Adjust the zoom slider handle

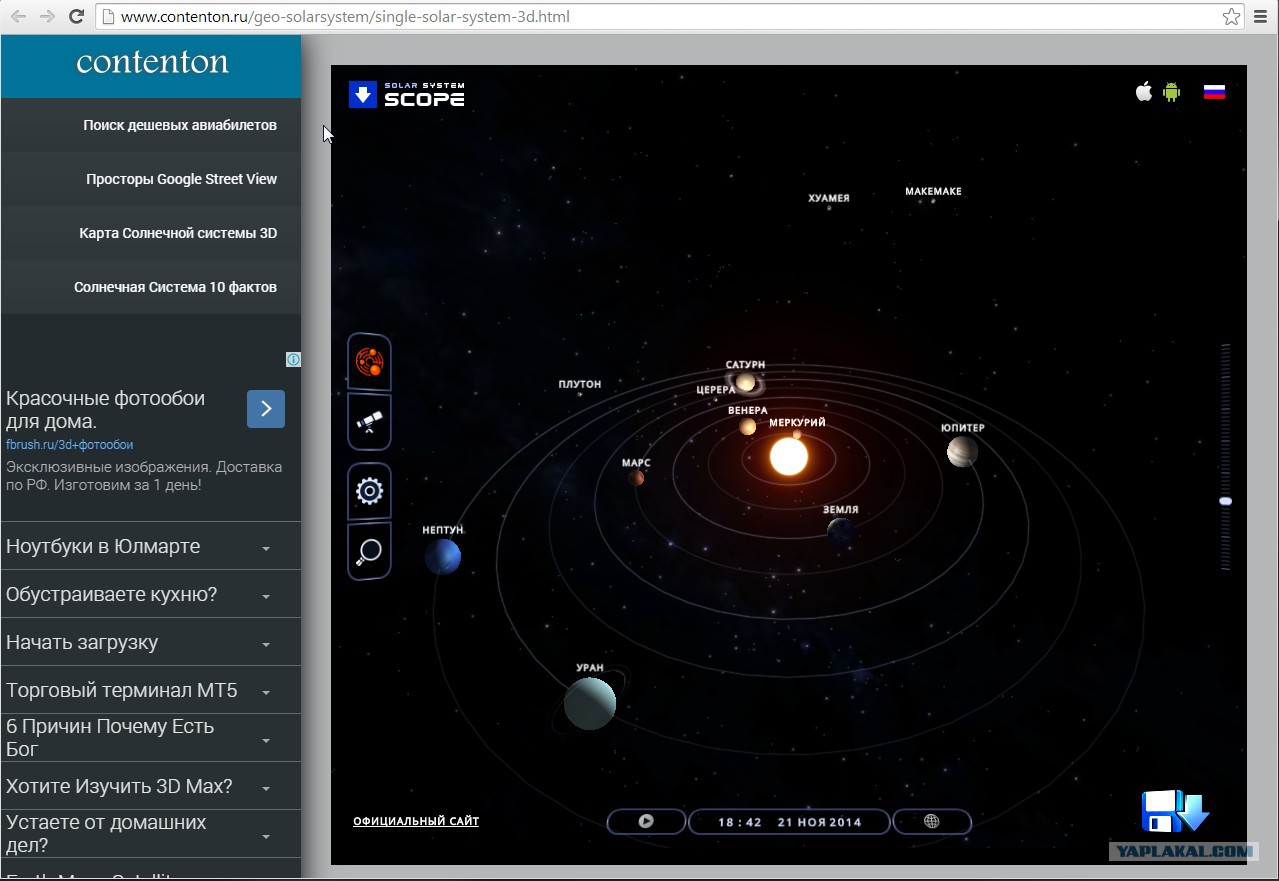[x=1225, y=501]
